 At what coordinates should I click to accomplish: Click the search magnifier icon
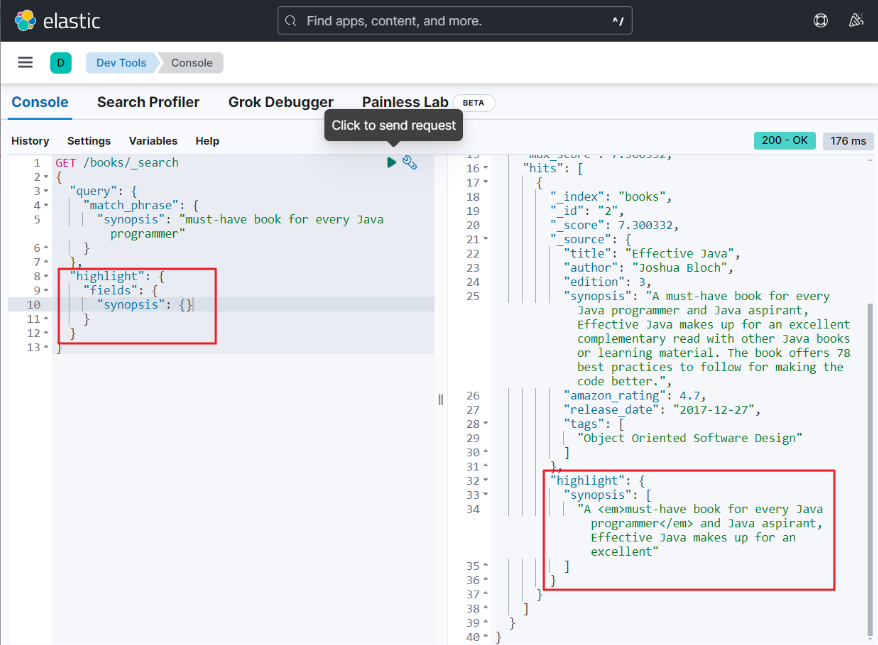pos(291,21)
